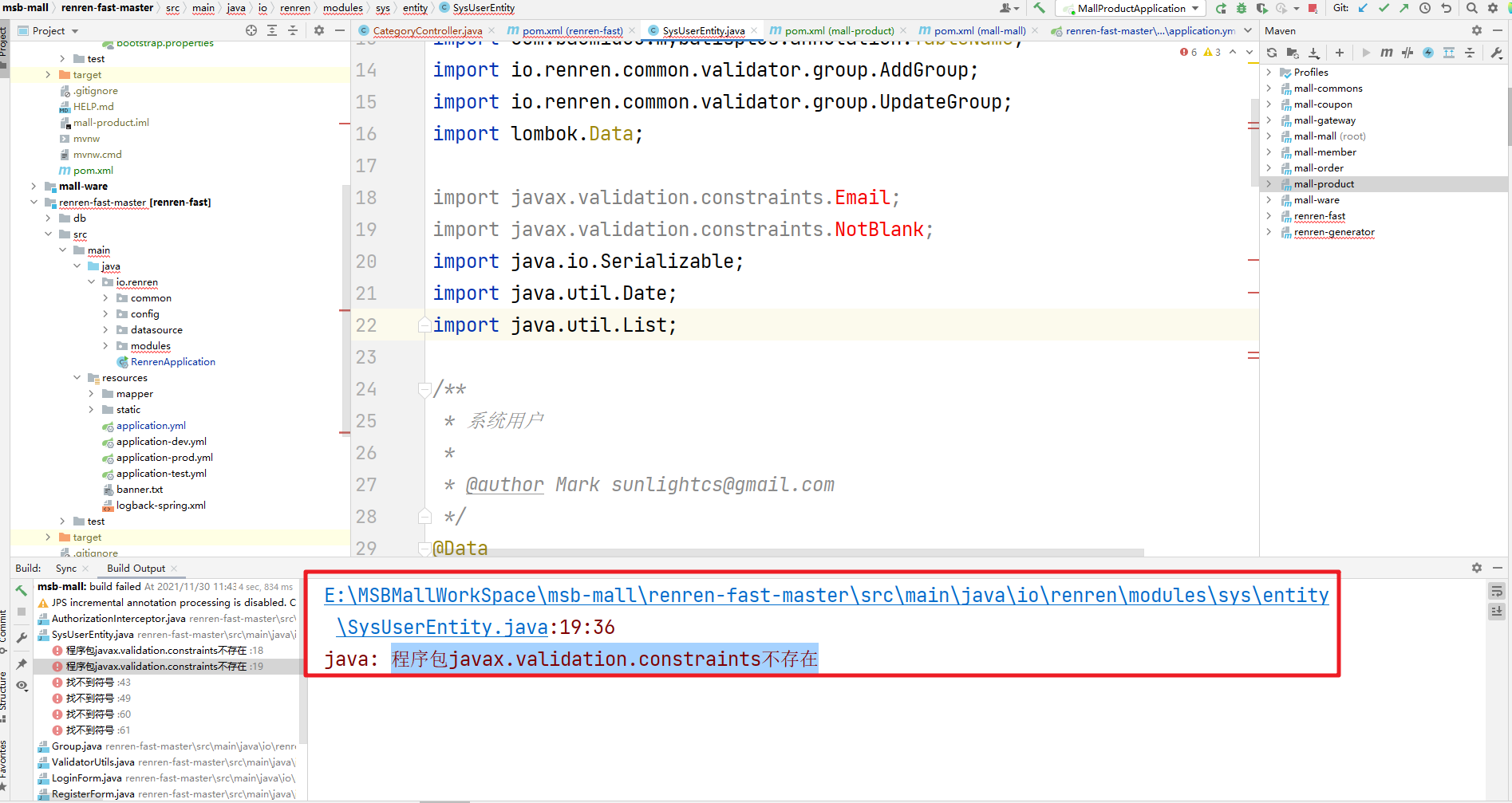Rebuild using the Build panel hammer icon
This screenshot has width=1512, height=803.
click(22, 591)
